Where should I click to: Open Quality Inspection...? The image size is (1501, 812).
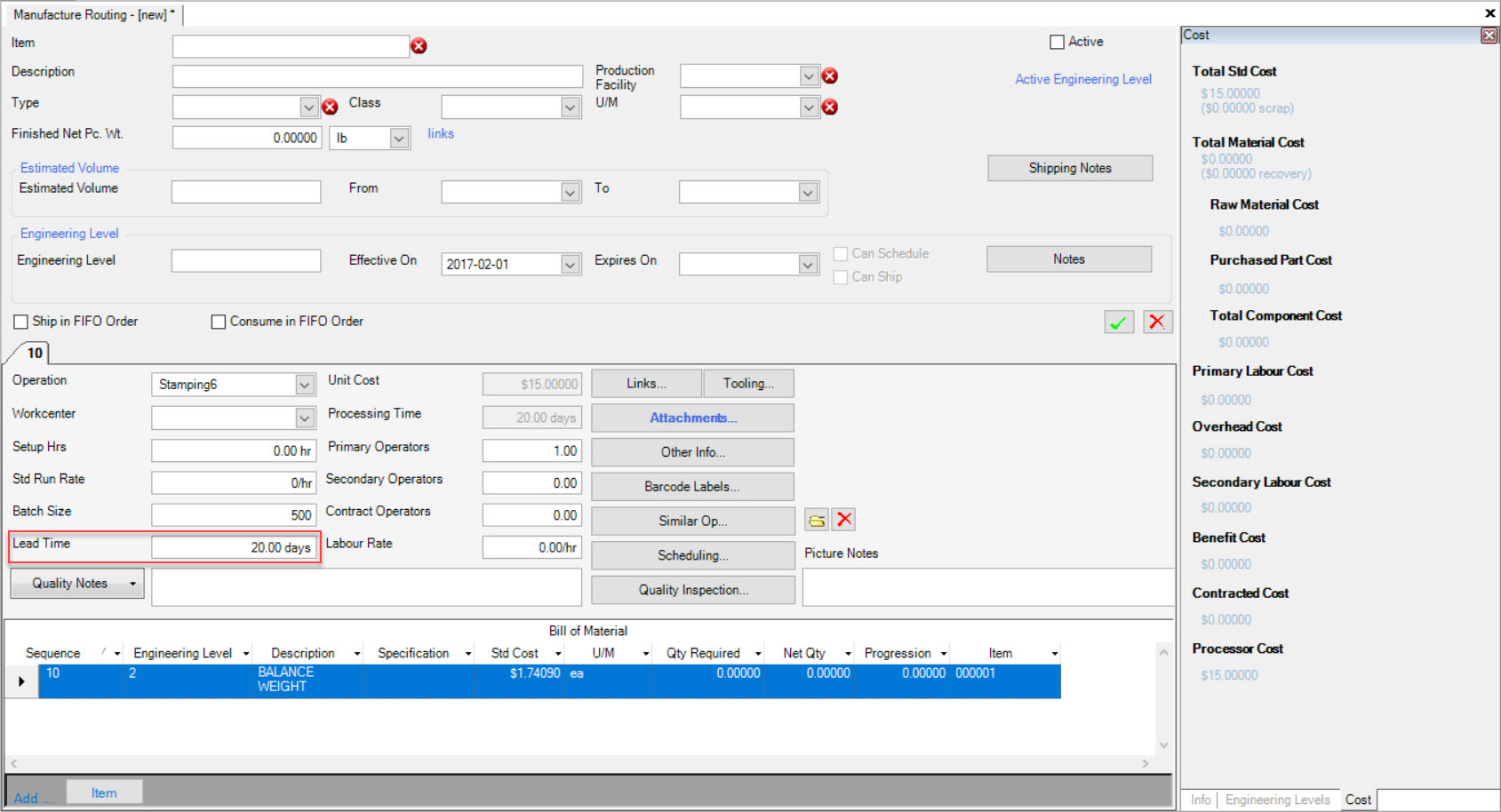pyautogui.click(x=692, y=590)
